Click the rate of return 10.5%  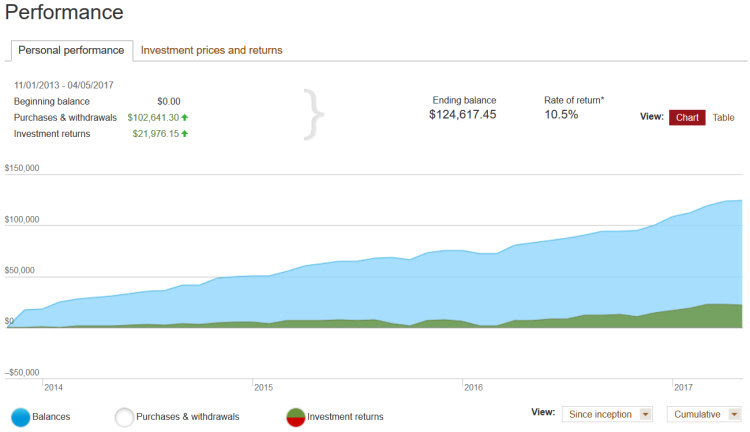561,114
